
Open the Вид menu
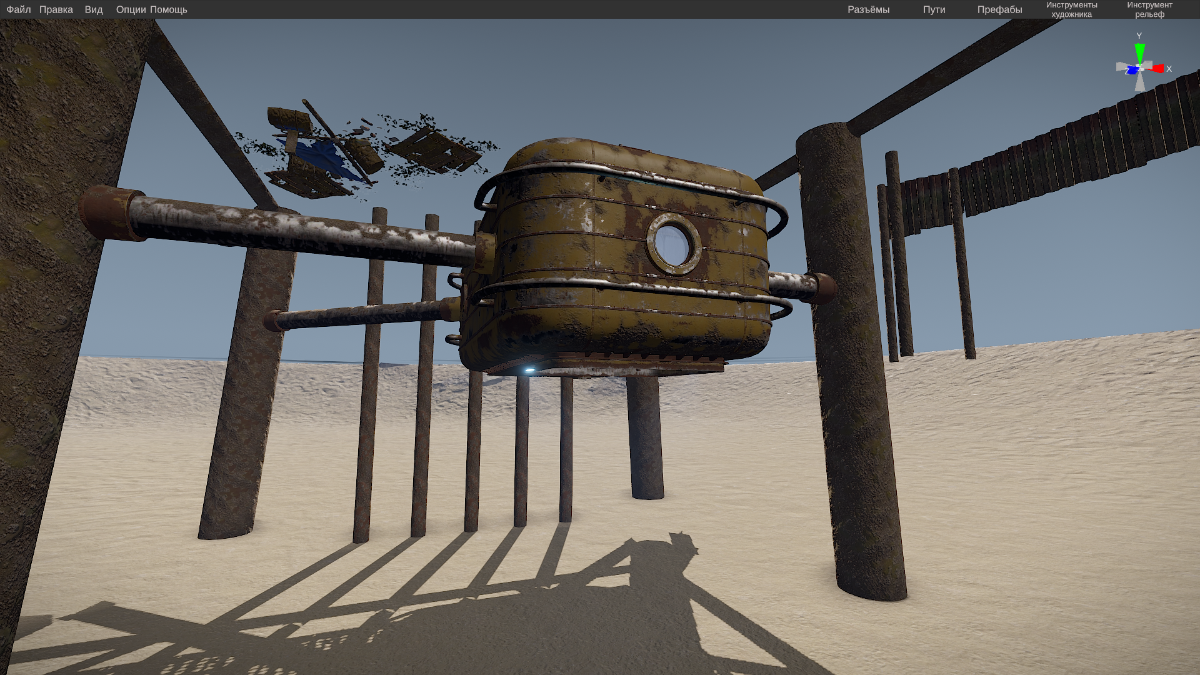[x=94, y=10]
